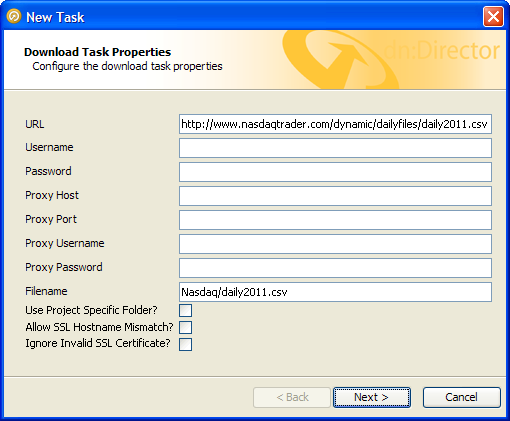Check Ignore Invalid SSL Certificate option
Screen dimensions: 510x421
click(185, 344)
